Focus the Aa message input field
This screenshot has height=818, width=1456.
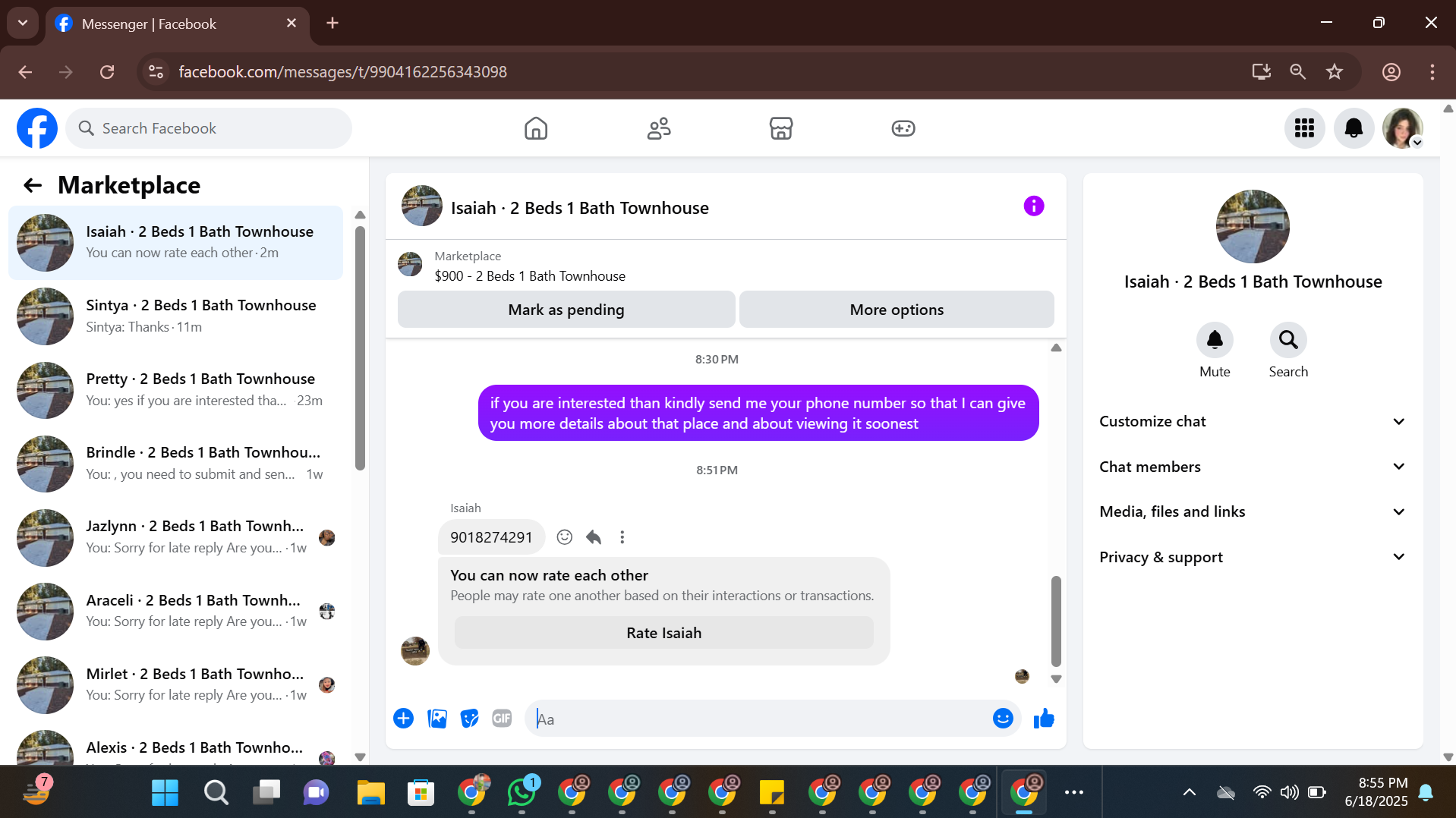coord(759,719)
